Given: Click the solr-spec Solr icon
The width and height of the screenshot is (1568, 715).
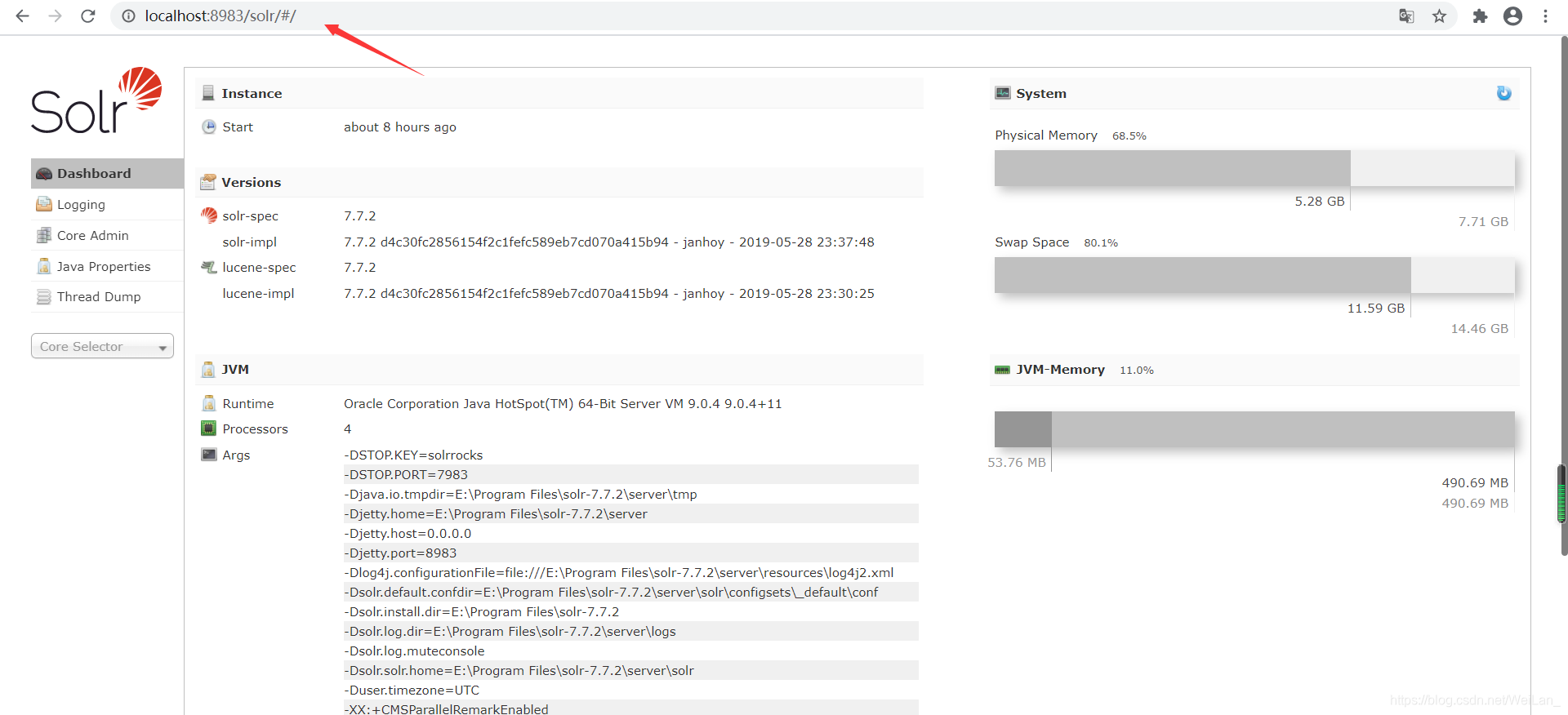Looking at the screenshot, I should pyautogui.click(x=209, y=215).
